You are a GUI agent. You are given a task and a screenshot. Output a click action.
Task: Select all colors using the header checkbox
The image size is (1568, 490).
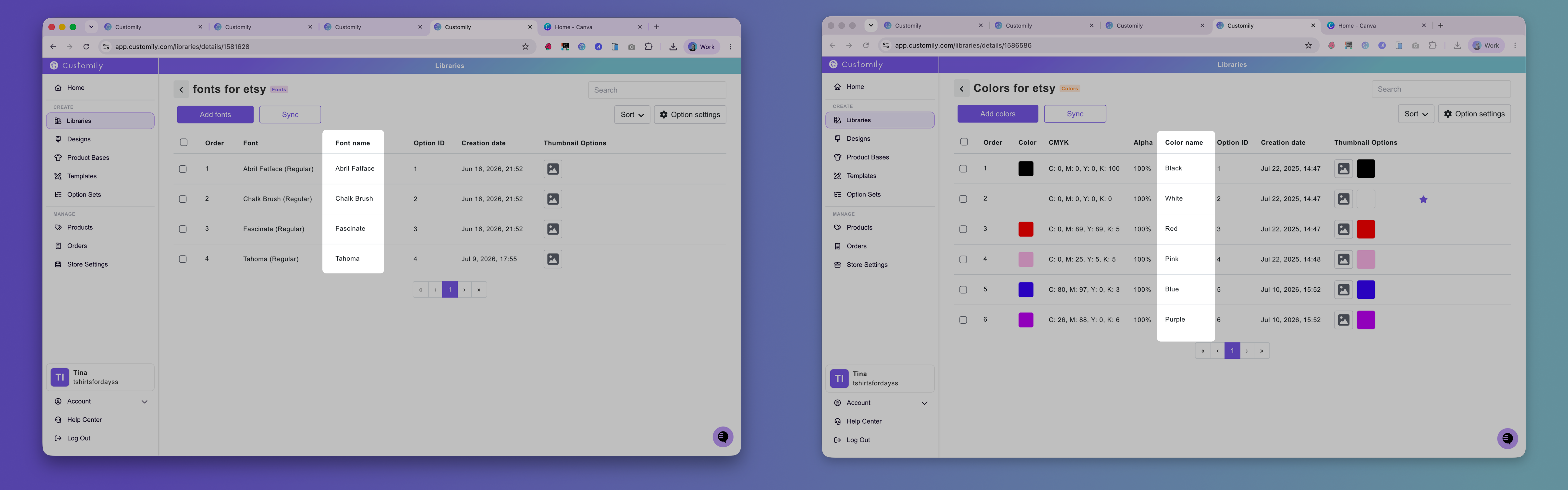[964, 142]
